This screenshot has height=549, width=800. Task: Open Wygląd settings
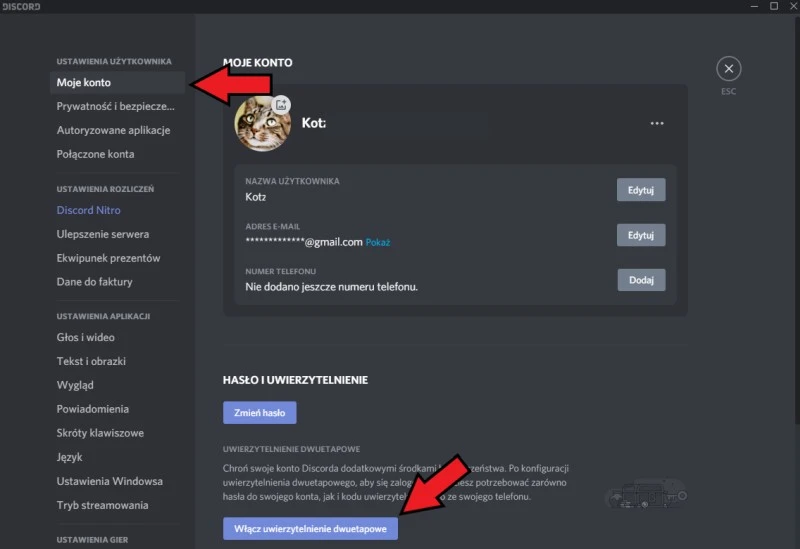point(117,385)
